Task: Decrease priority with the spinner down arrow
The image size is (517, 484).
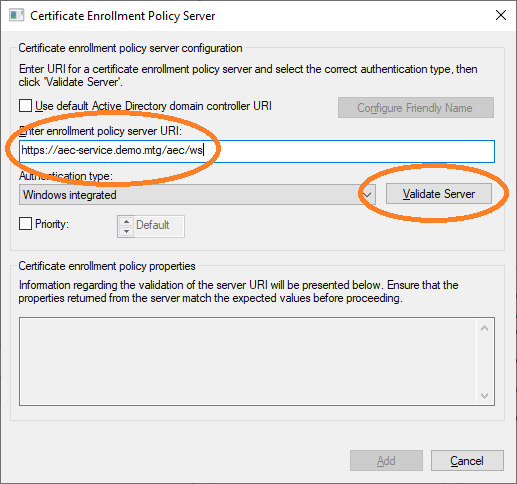Action: click(x=127, y=231)
